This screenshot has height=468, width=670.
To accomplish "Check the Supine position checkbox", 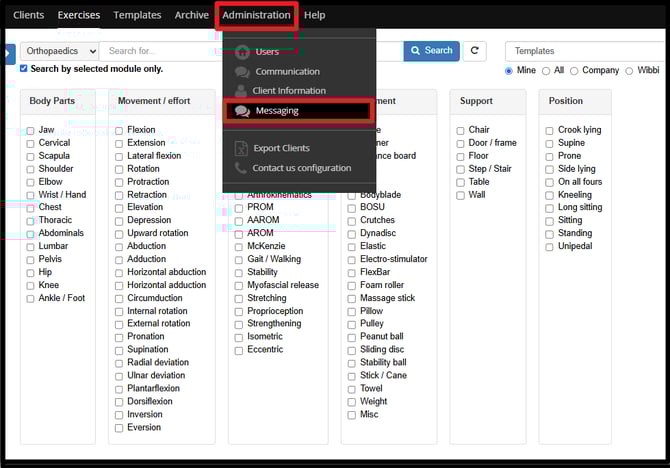I will 550,144.
